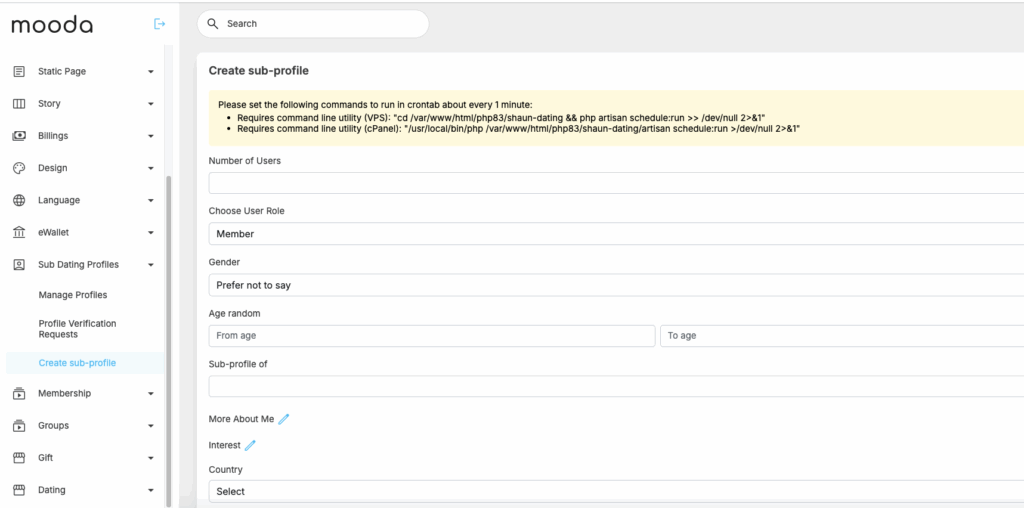Click the Gift sidebar icon

coord(19,458)
